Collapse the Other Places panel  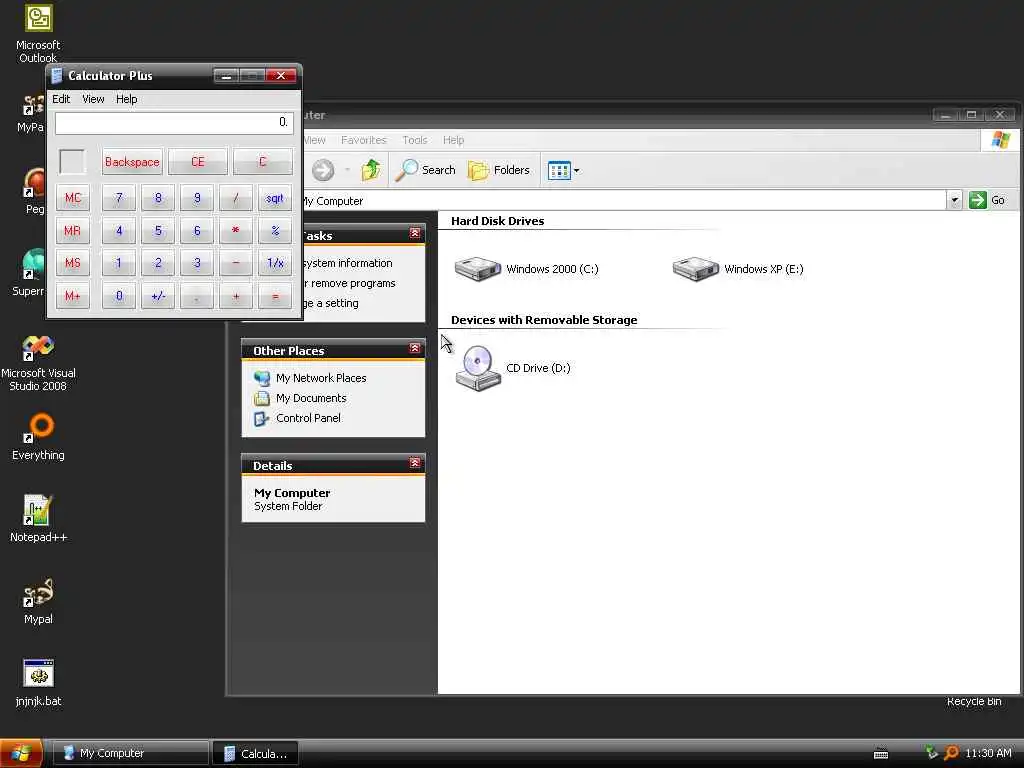(415, 348)
